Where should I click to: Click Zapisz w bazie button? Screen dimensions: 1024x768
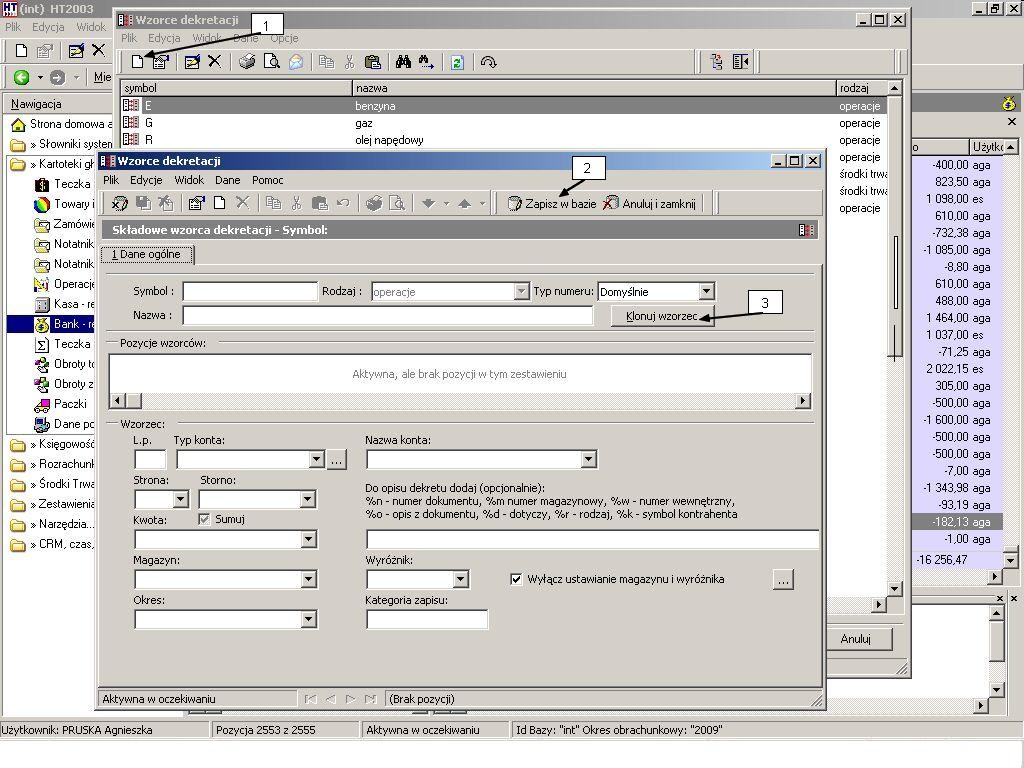552,204
